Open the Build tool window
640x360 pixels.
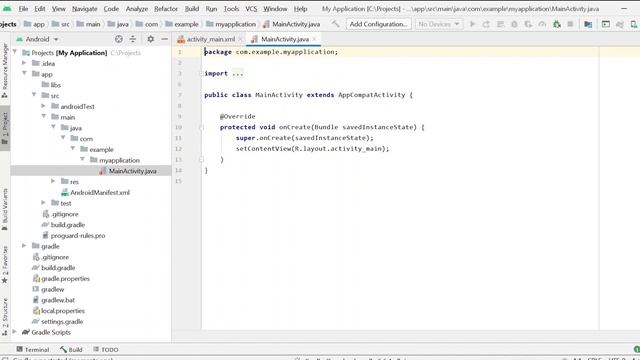[x=71, y=349]
